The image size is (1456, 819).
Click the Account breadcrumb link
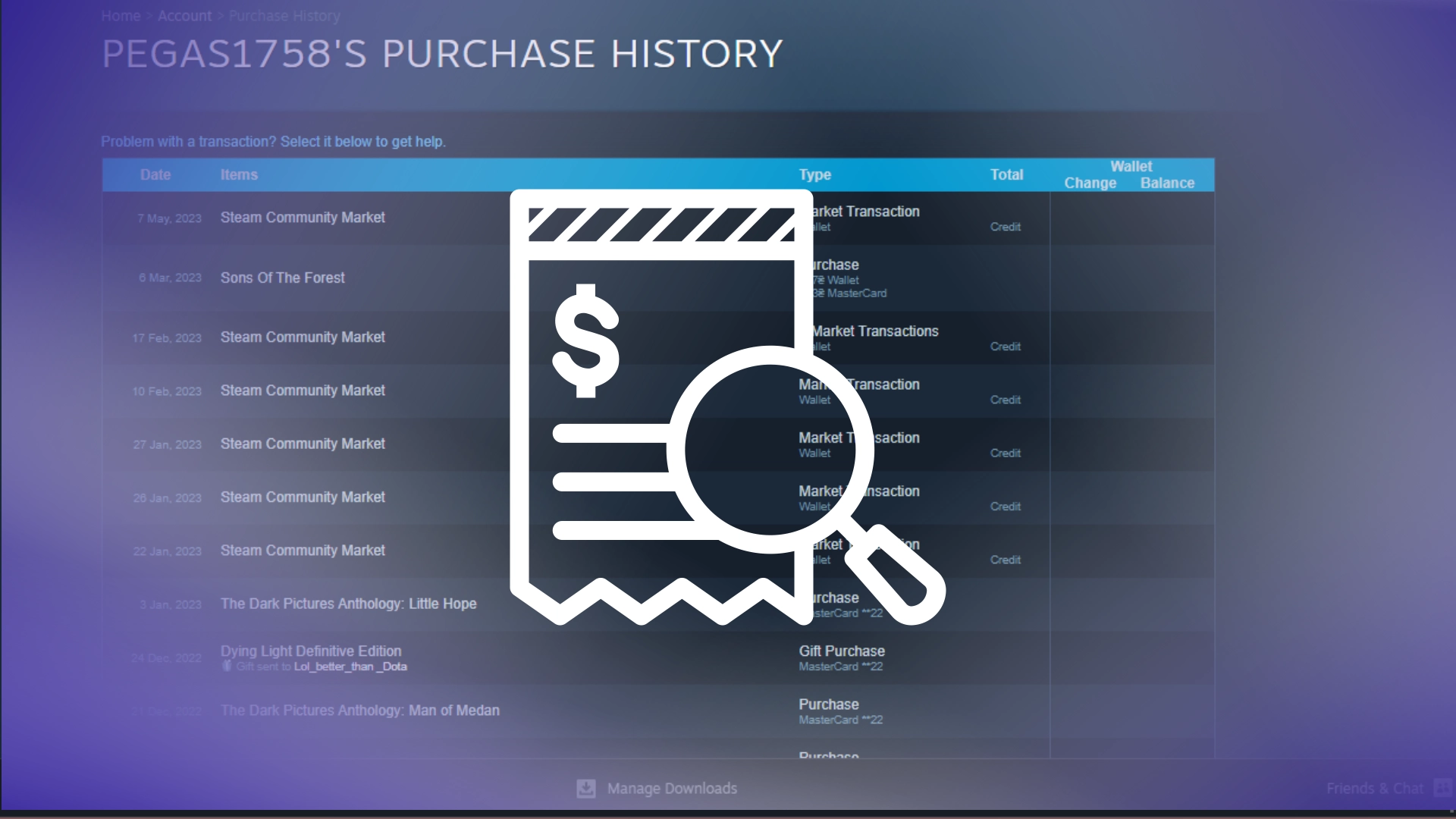point(184,15)
